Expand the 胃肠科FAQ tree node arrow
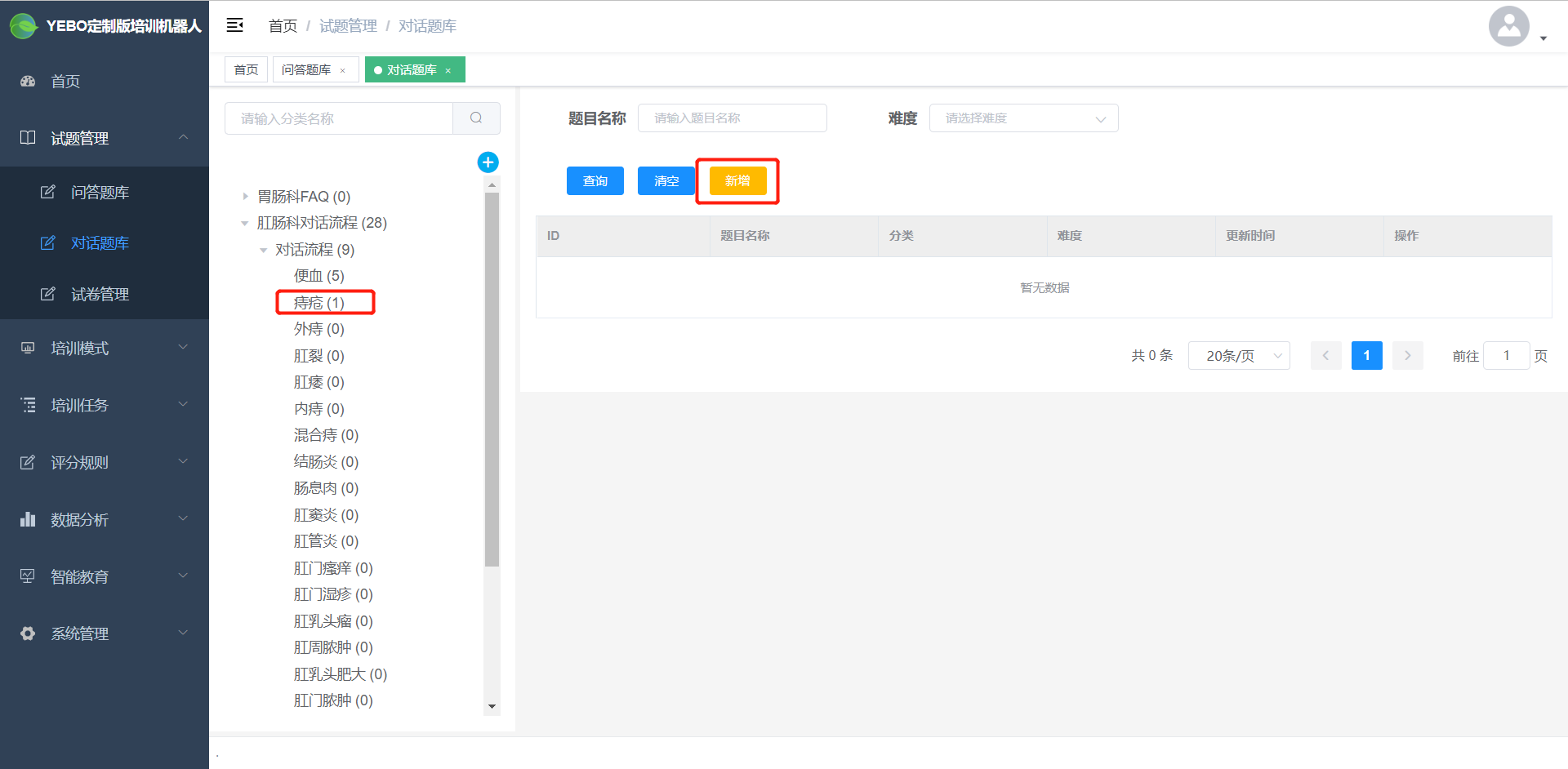The height and width of the screenshot is (769, 1568). click(245, 197)
